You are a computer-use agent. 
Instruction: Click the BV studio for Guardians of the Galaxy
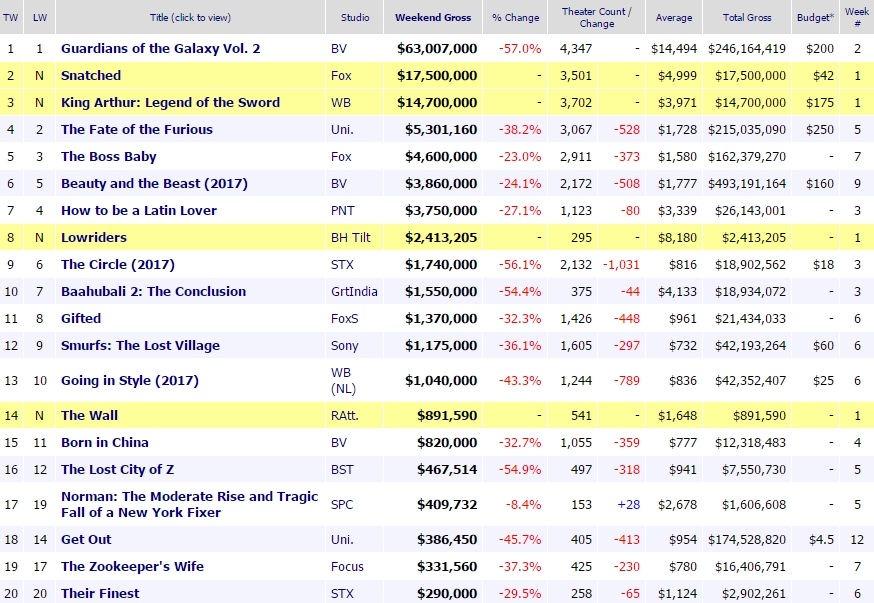click(339, 48)
